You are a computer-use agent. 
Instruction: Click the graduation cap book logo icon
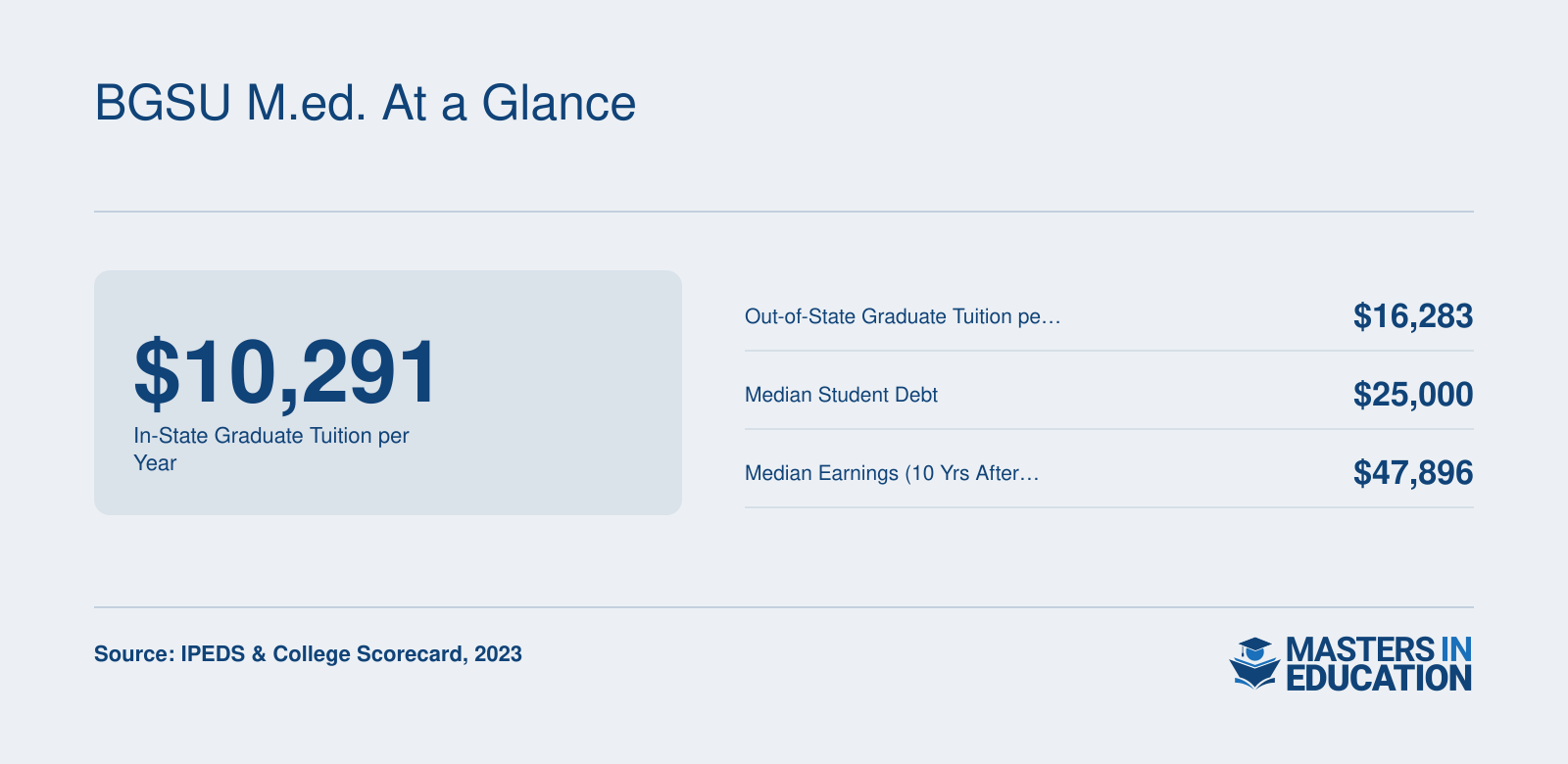(1254, 663)
